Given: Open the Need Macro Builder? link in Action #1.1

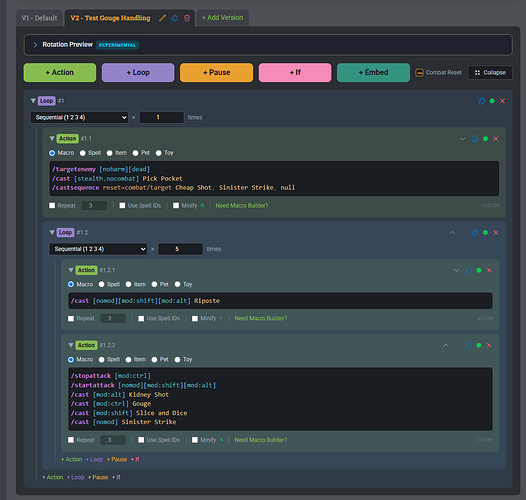Looking at the screenshot, I should [242, 206].
